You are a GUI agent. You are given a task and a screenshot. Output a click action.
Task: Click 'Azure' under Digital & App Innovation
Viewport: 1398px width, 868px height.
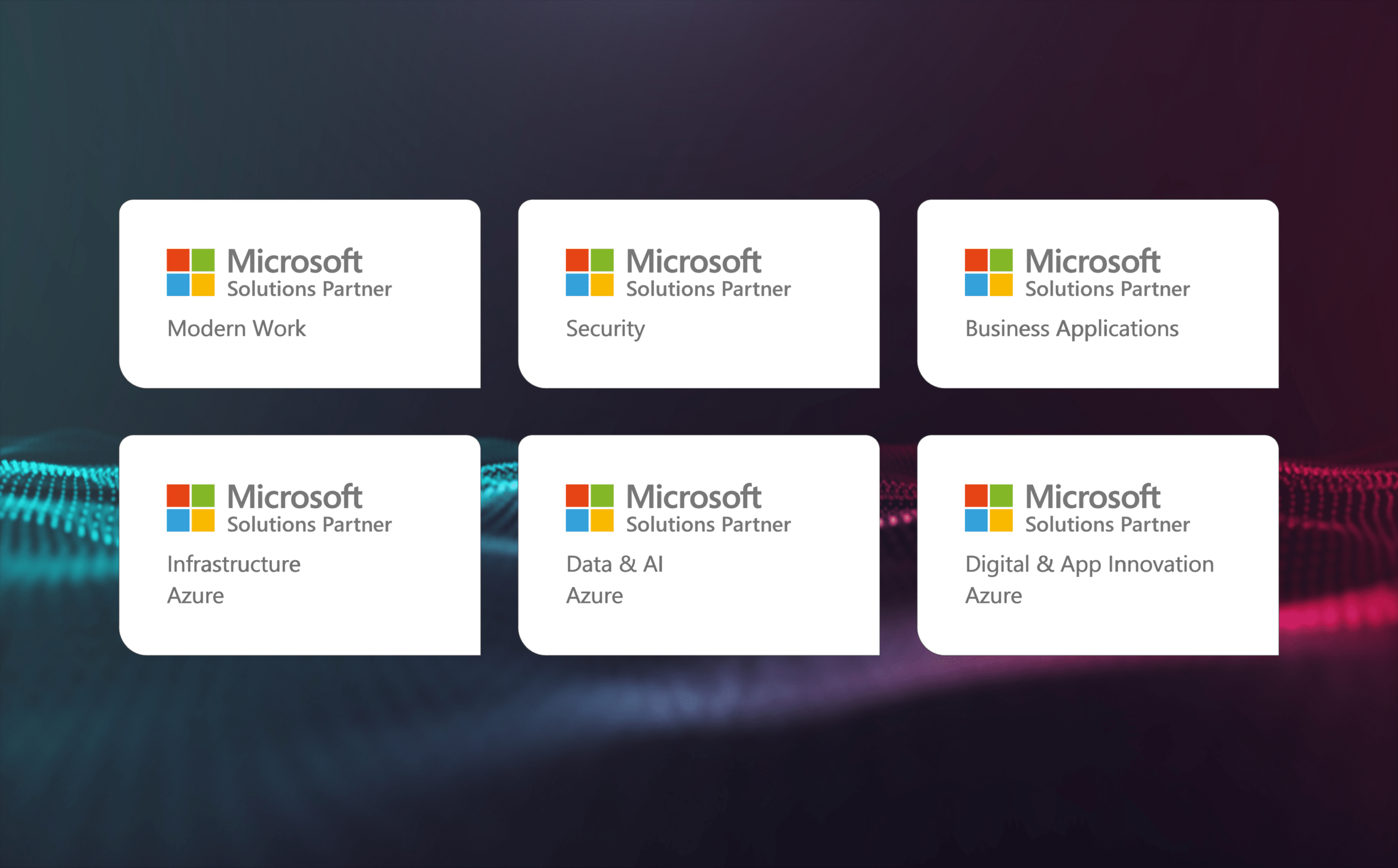coord(993,595)
